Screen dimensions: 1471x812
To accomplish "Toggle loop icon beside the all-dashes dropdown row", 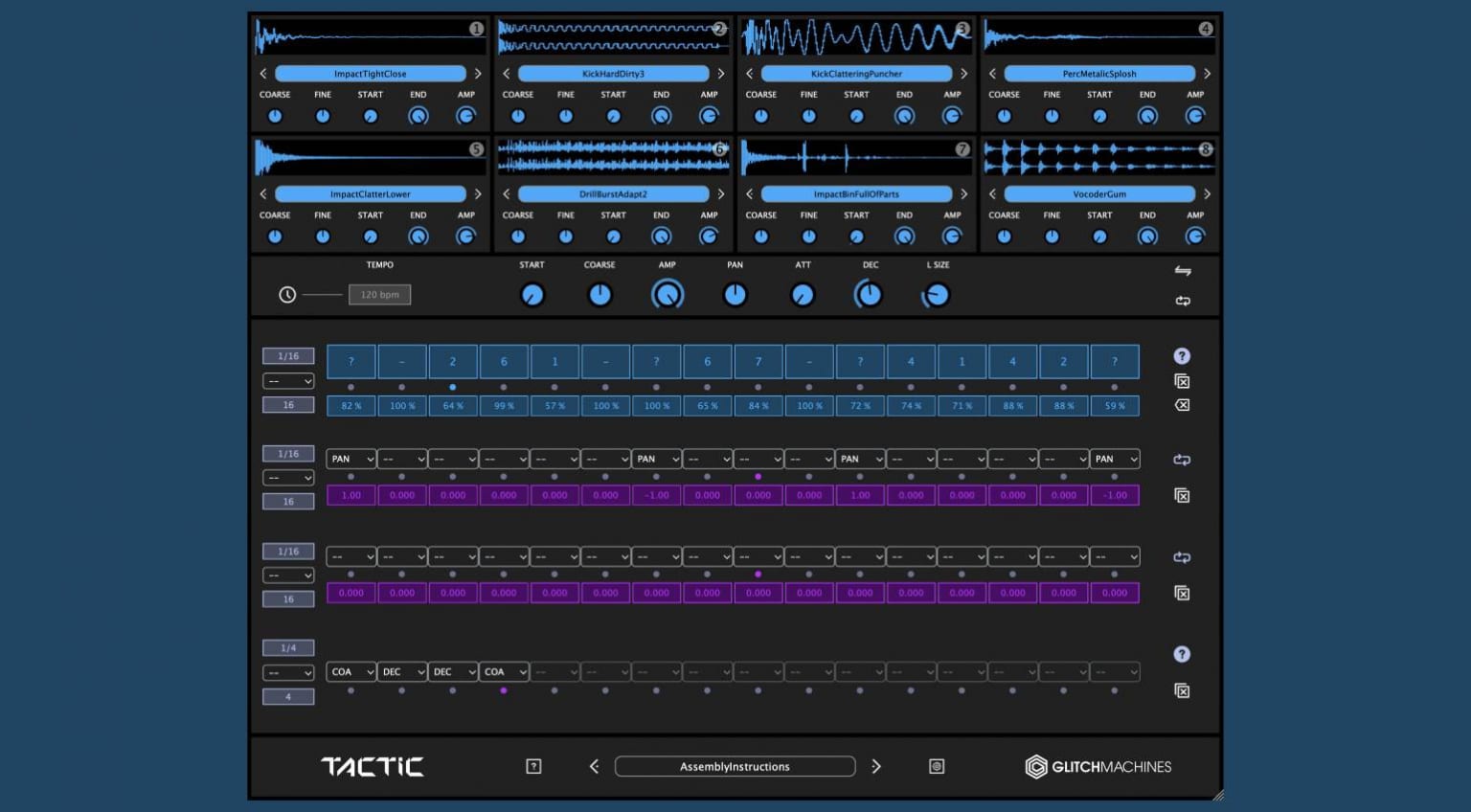I will coord(1182,557).
